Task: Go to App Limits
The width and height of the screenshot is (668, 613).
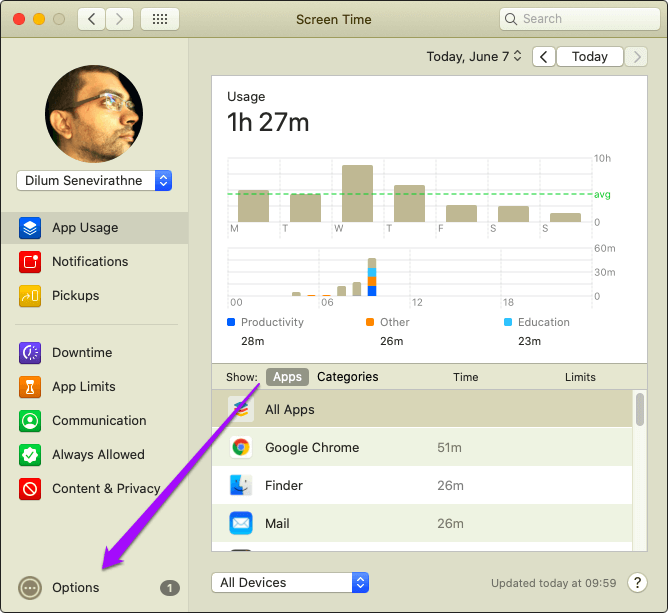Action: [83, 387]
